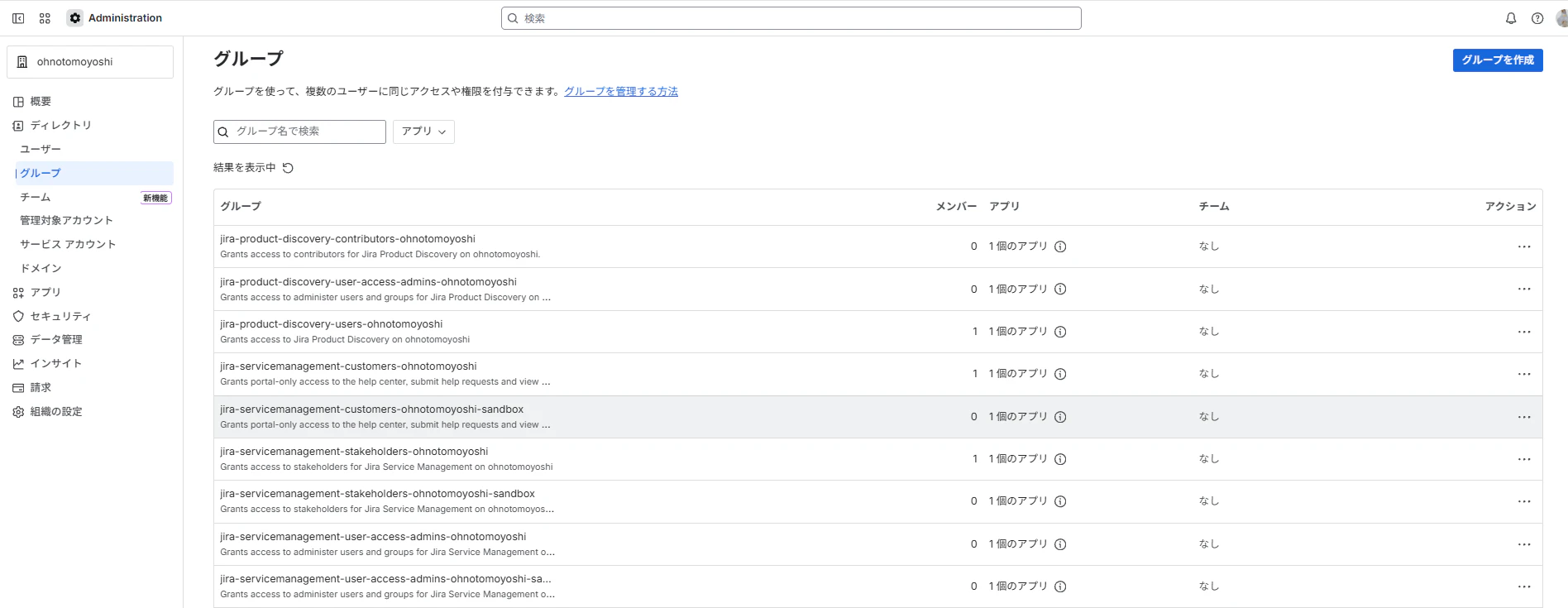Open the app switcher grid icon
The image size is (1568, 608).
[x=45, y=18]
